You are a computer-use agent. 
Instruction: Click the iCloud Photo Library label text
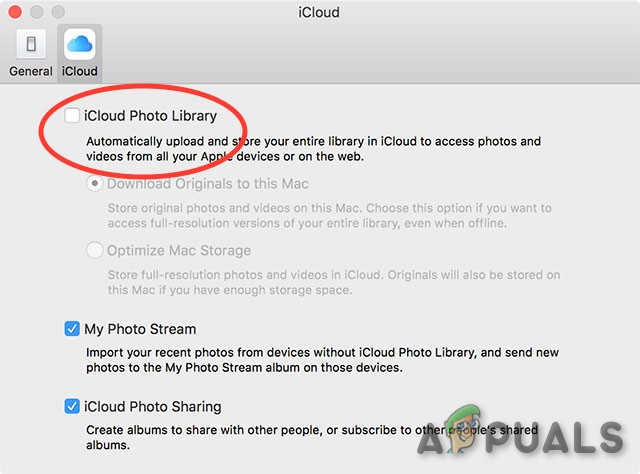(x=150, y=116)
